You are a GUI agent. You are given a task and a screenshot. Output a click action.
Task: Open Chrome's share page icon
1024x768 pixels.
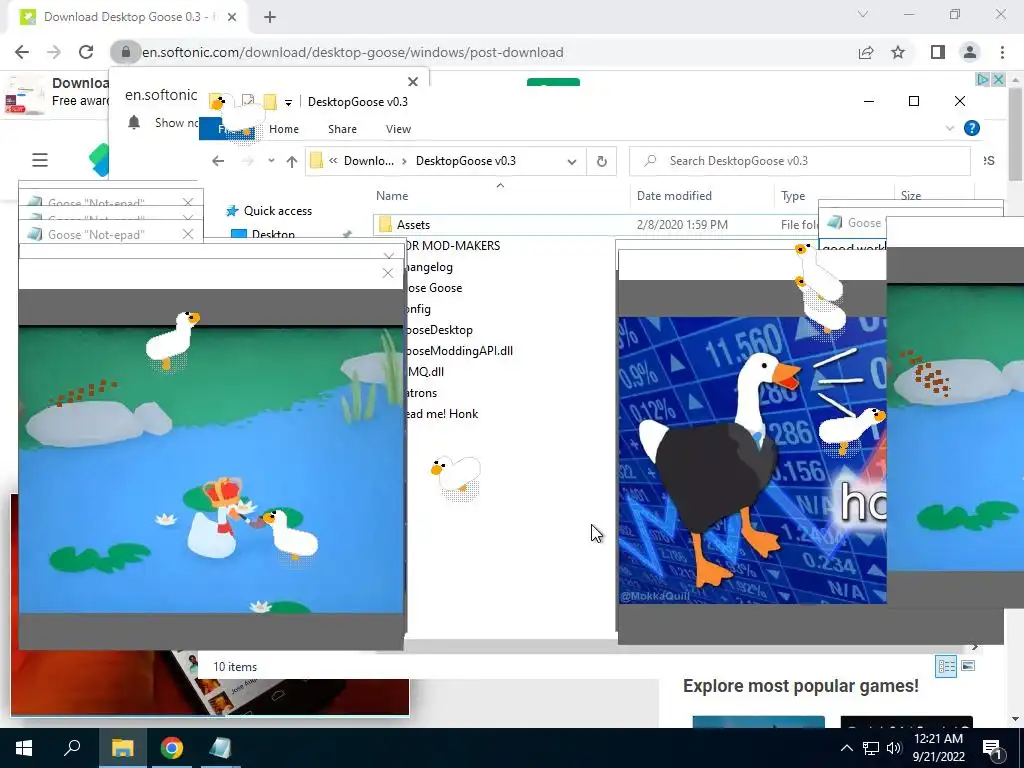[x=866, y=52]
